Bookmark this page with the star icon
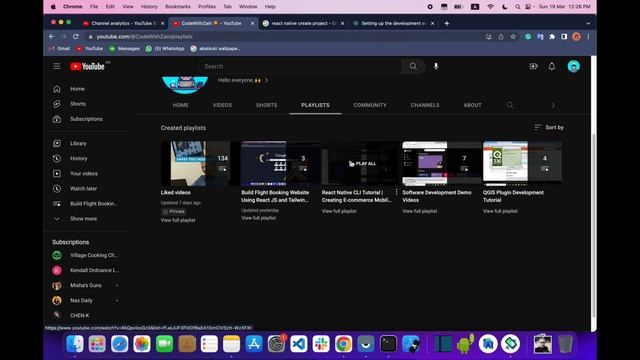 pyautogui.click(x=513, y=37)
